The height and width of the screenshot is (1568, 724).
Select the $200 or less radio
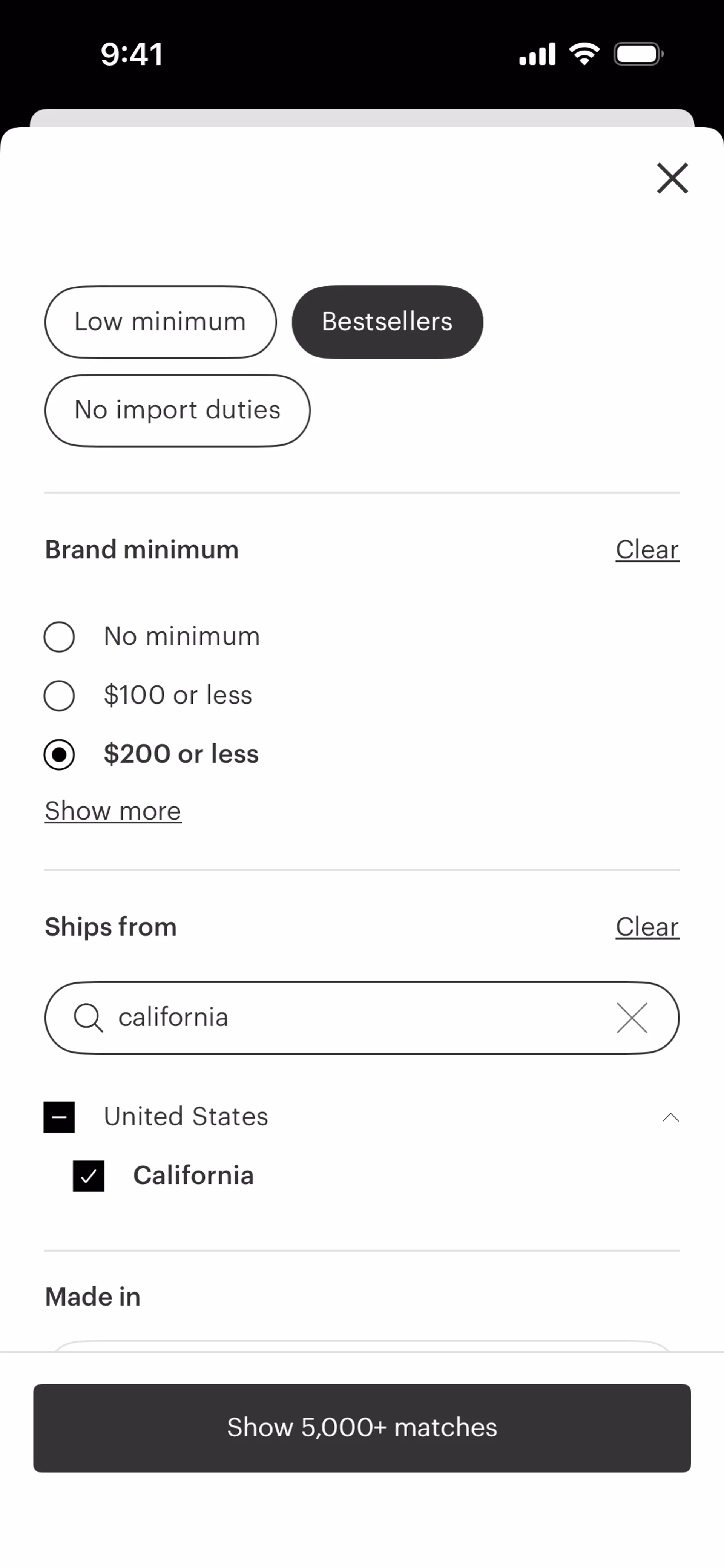(59, 755)
